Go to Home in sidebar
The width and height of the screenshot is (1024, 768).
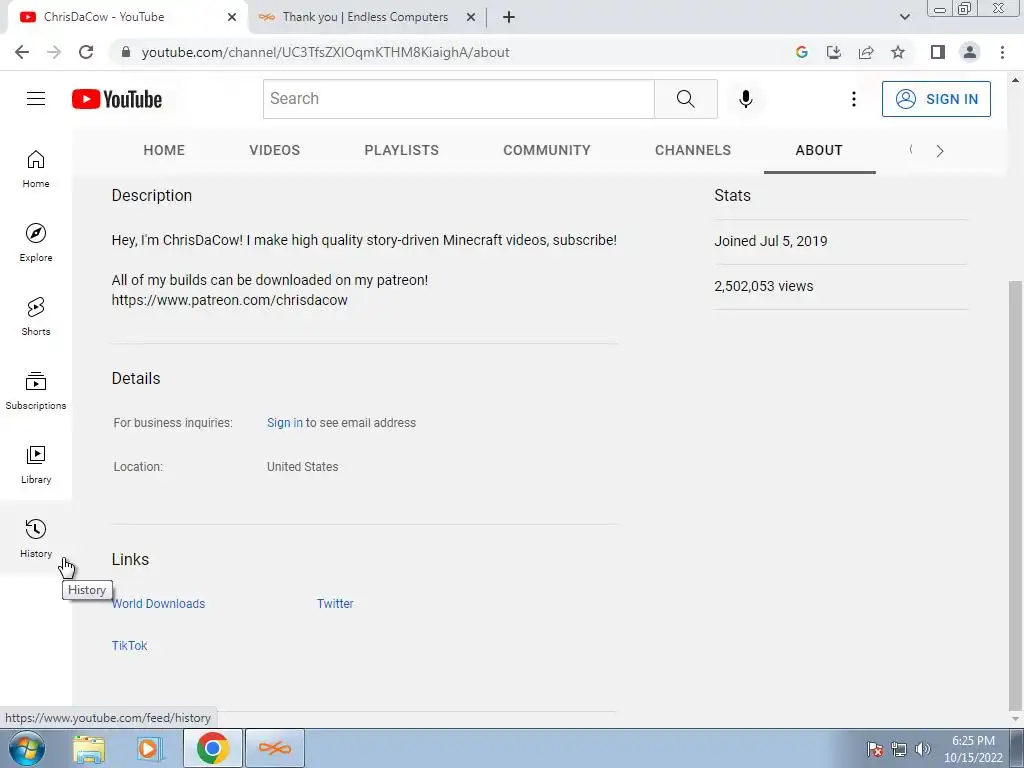(x=36, y=168)
